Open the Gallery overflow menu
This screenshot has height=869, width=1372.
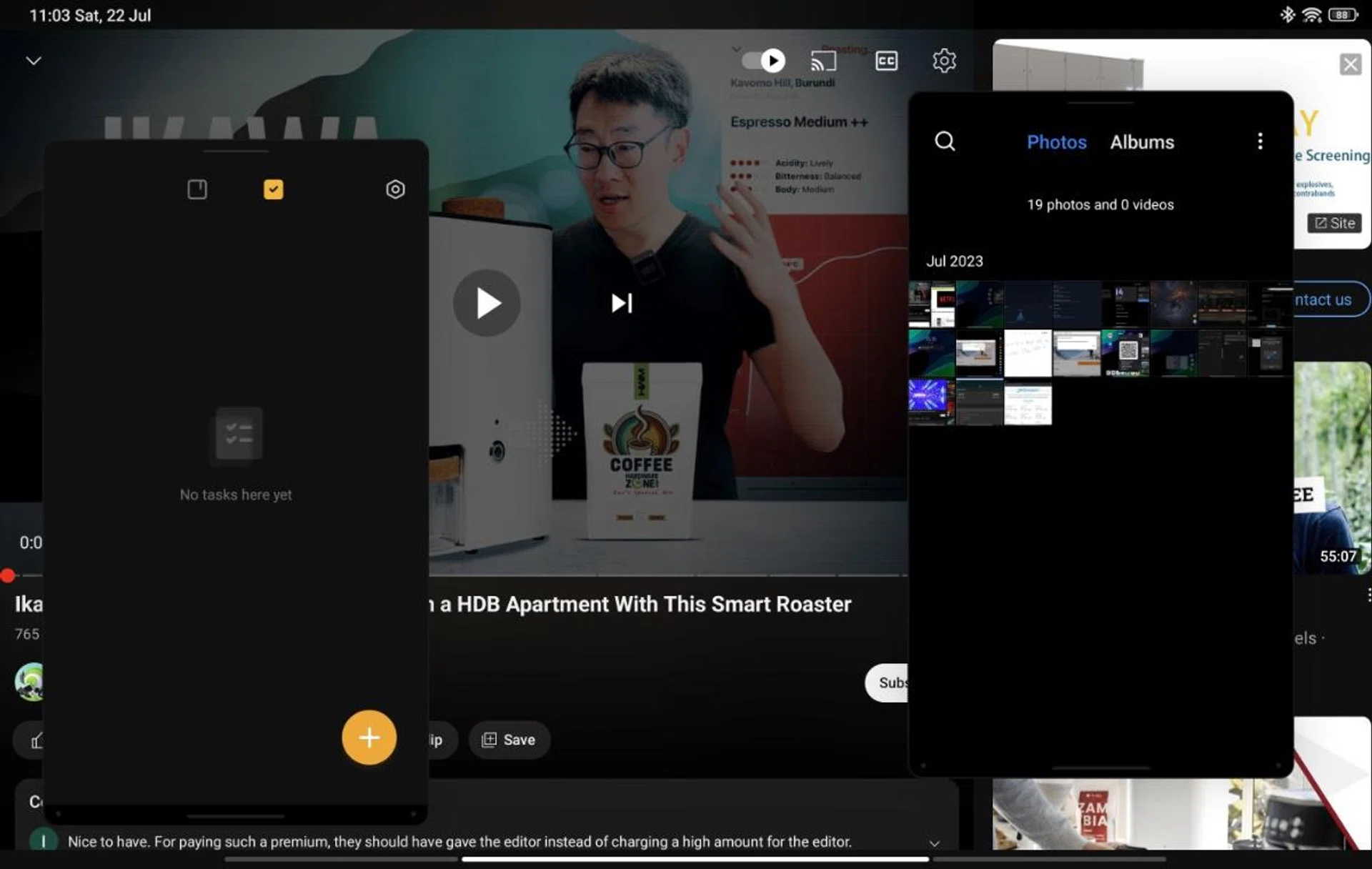pyautogui.click(x=1260, y=141)
